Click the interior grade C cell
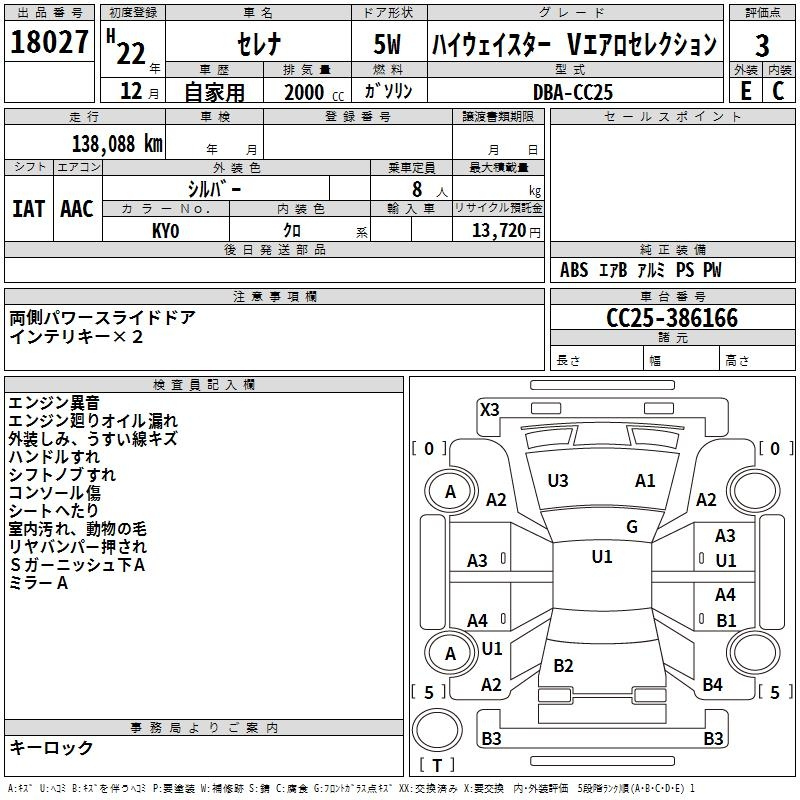Screen dimensions: 800x800 point(779,91)
